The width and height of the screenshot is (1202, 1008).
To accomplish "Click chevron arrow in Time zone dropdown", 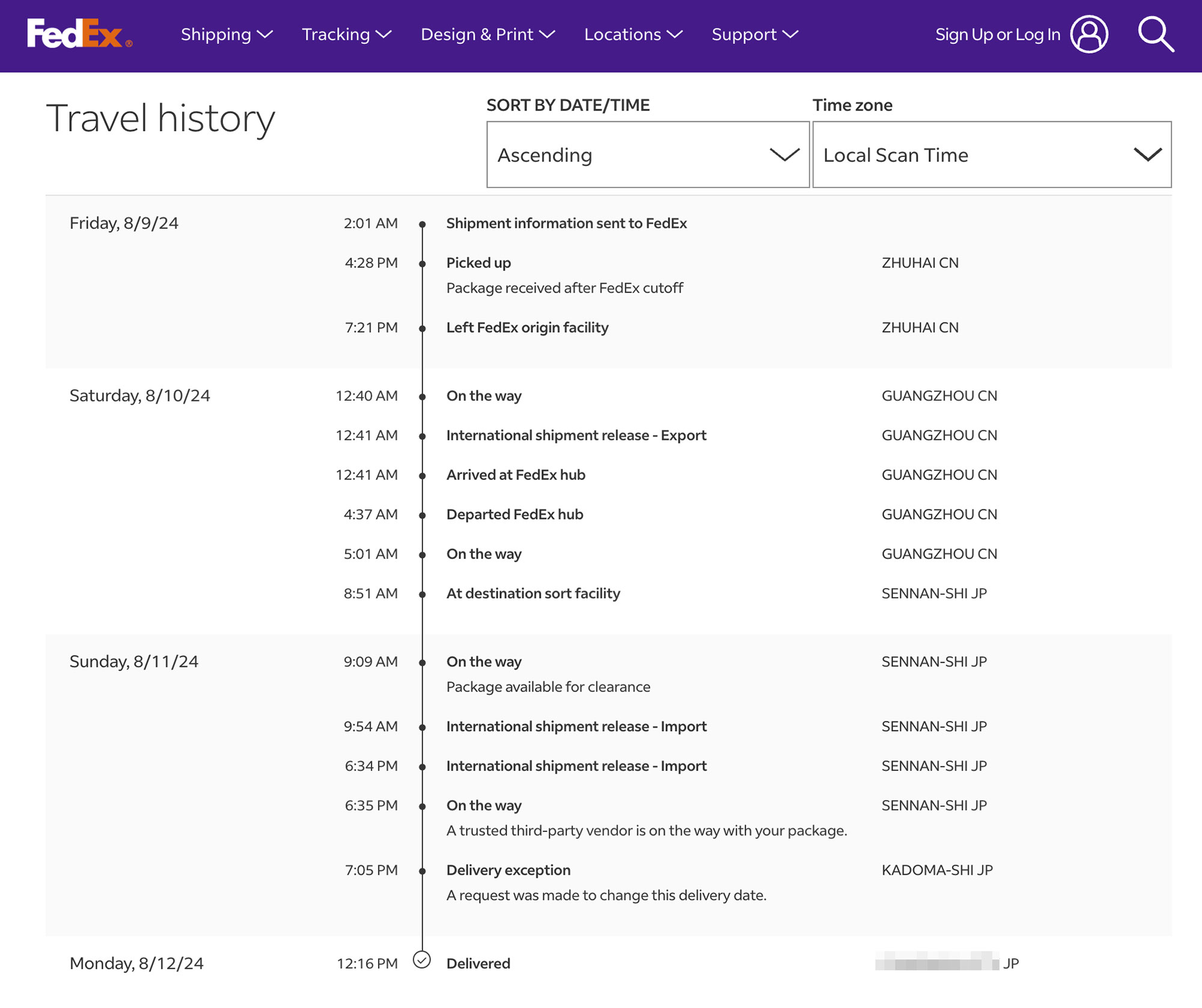I will (x=1148, y=155).
